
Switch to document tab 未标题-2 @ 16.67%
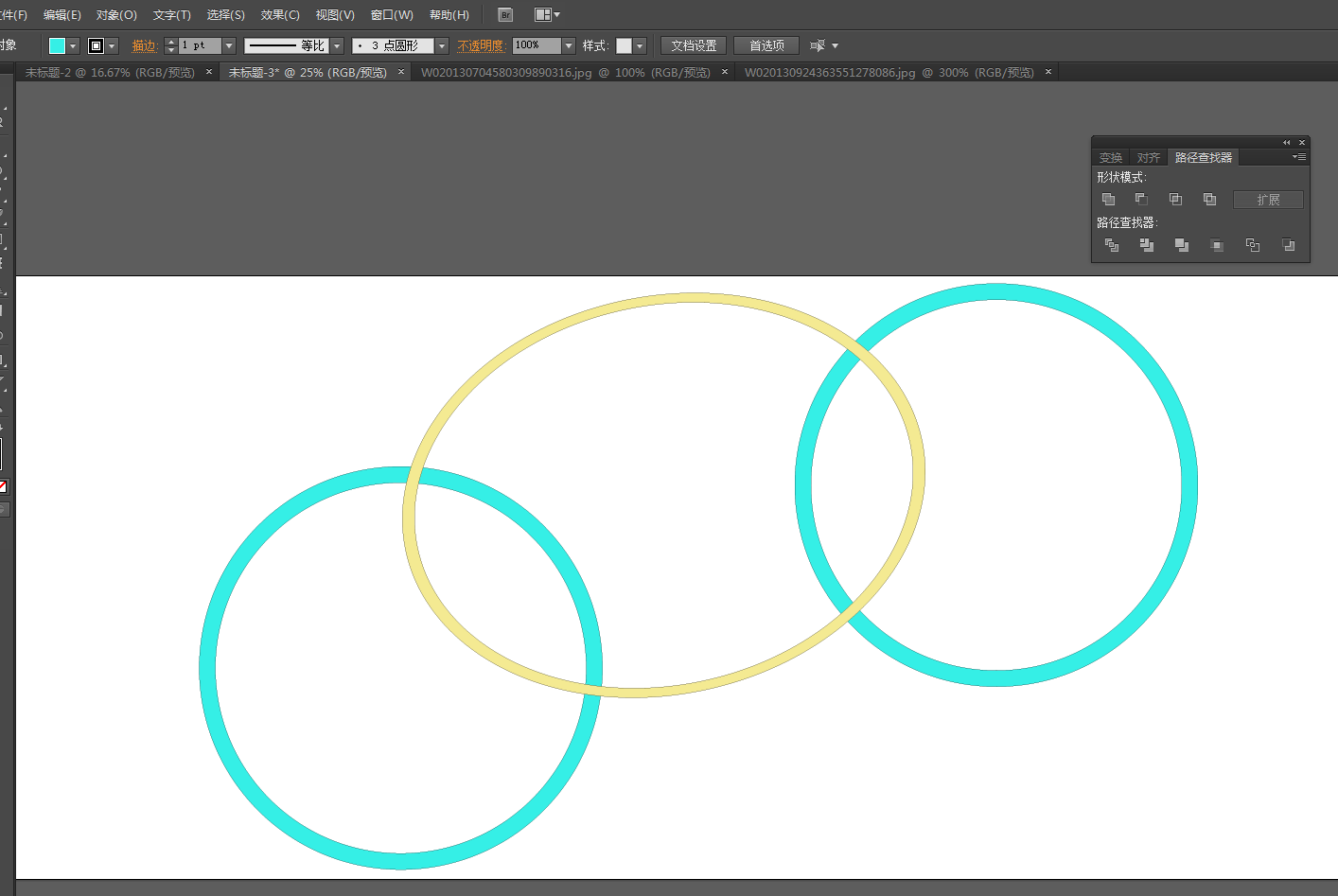pyautogui.click(x=110, y=73)
